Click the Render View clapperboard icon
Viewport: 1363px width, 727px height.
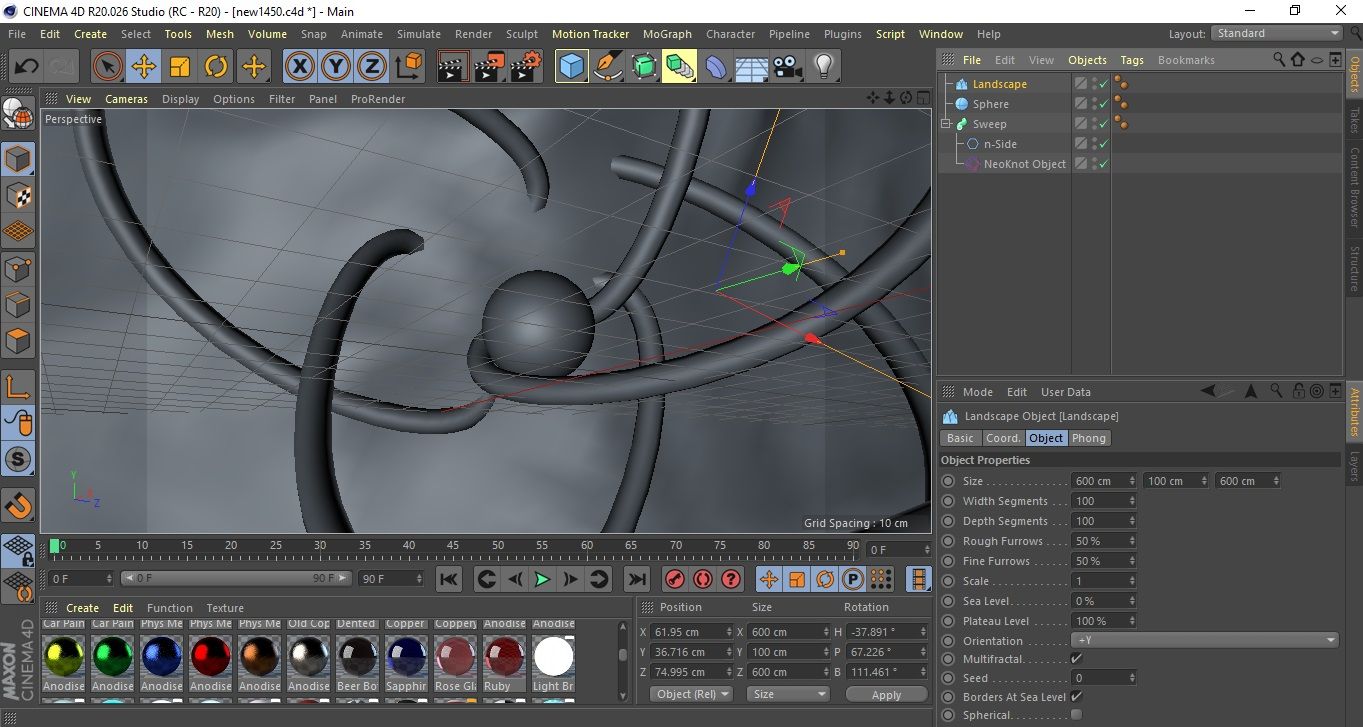pyautogui.click(x=453, y=67)
